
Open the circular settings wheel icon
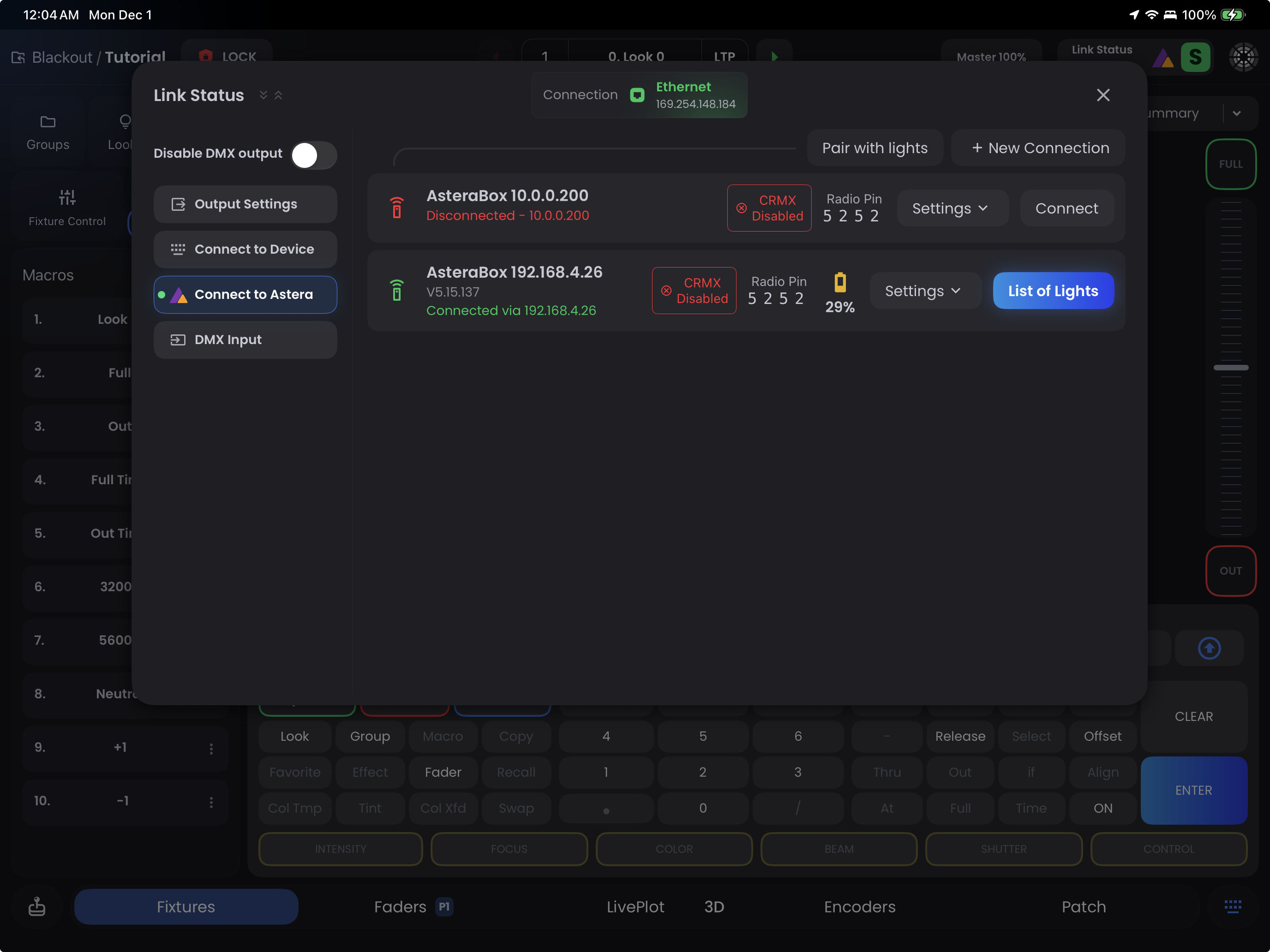point(1243,57)
